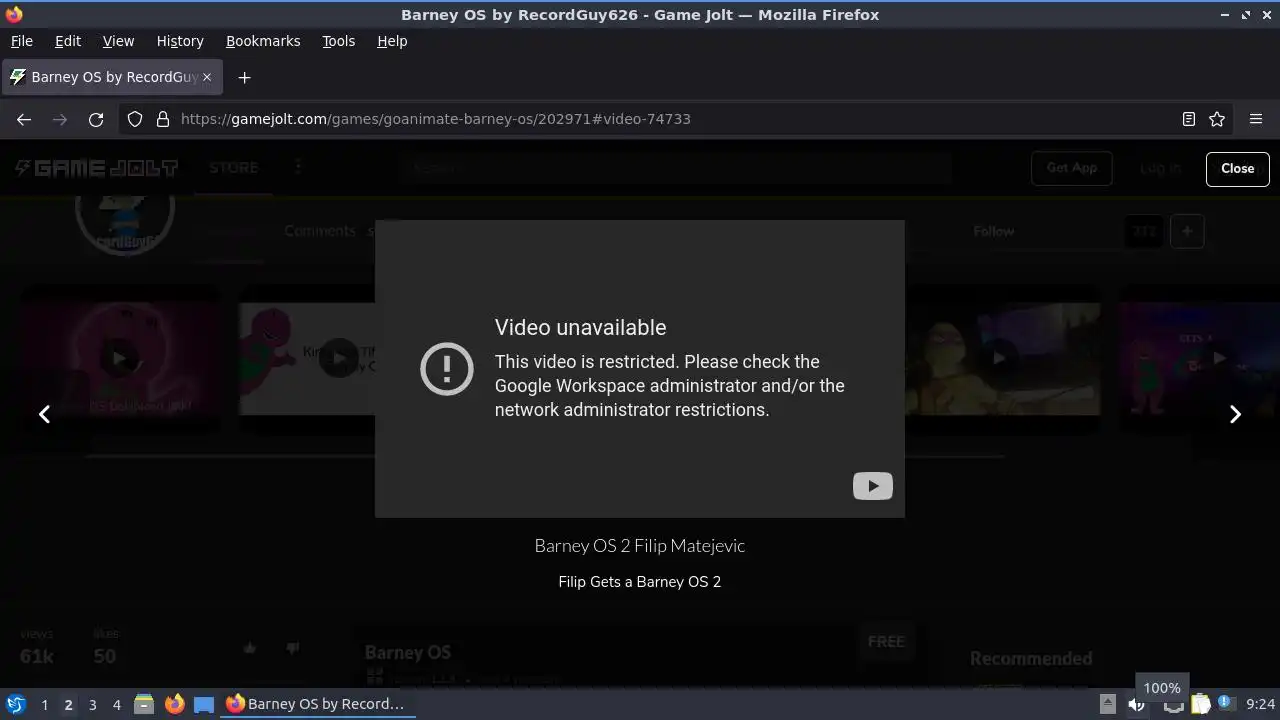Click the show desktop icon in the taskbar
Image resolution: width=1280 pixels, height=720 pixels.
pyautogui.click(x=204, y=704)
